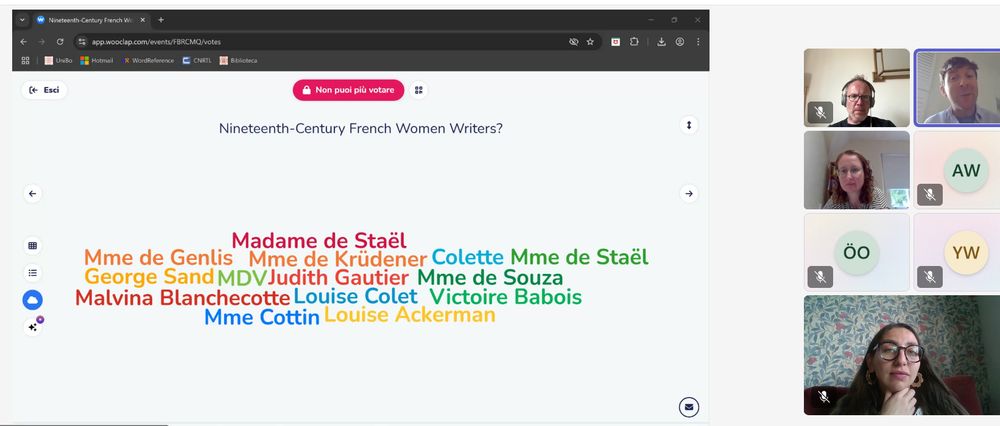
Task: Click the word Madame de Staël
Action: (319, 240)
